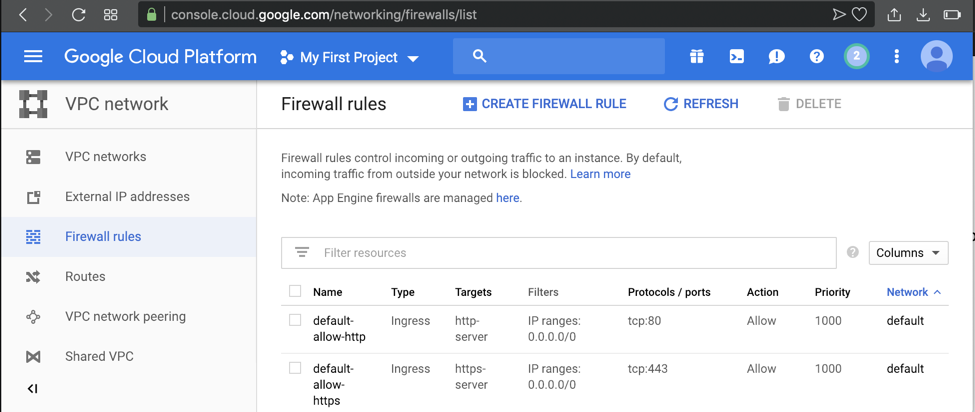This screenshot has height=412, width=975.
Task: Follow the Learn more link
Action: pyautogui.click(x=600, y=174)
